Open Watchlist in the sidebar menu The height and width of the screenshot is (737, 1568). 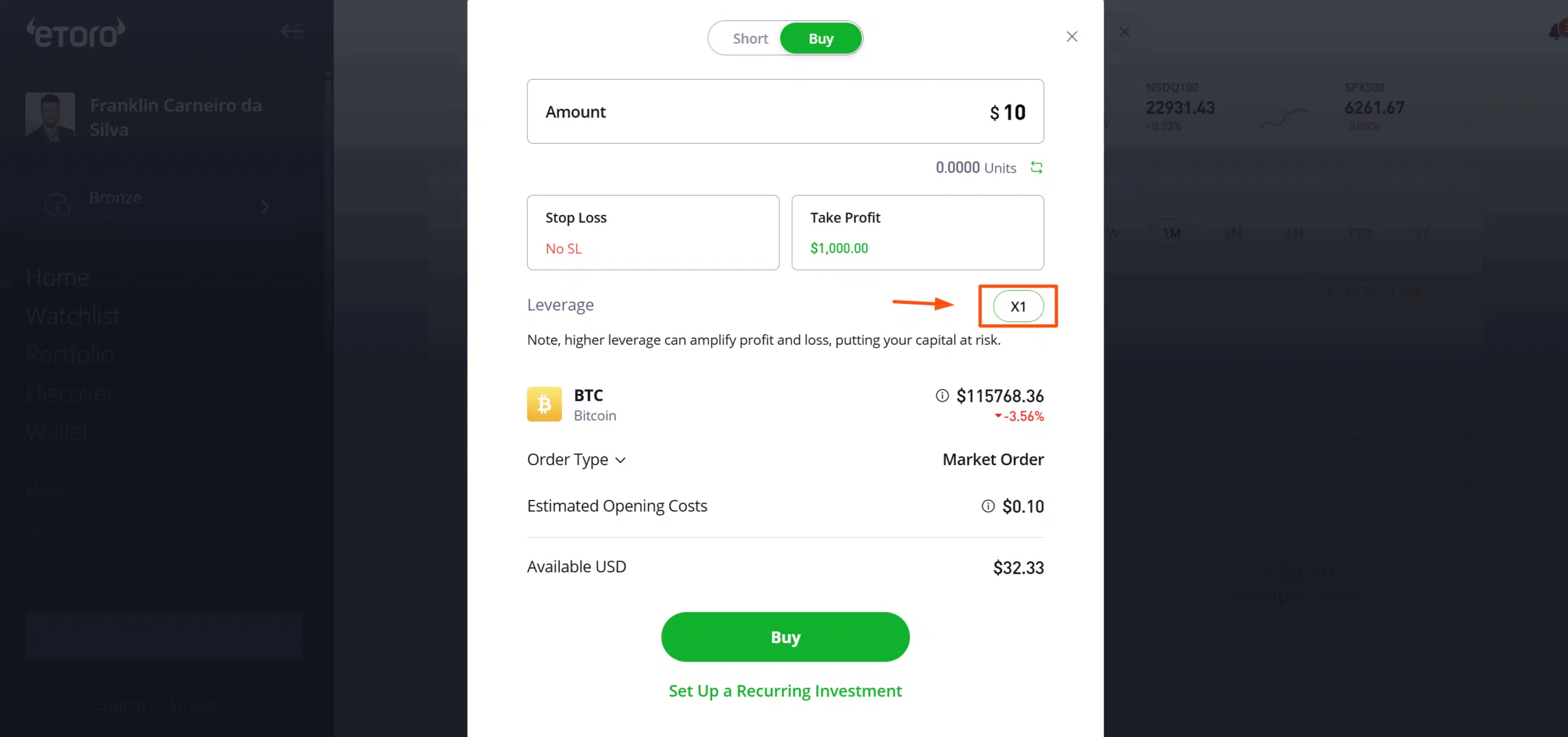[73, 316]
